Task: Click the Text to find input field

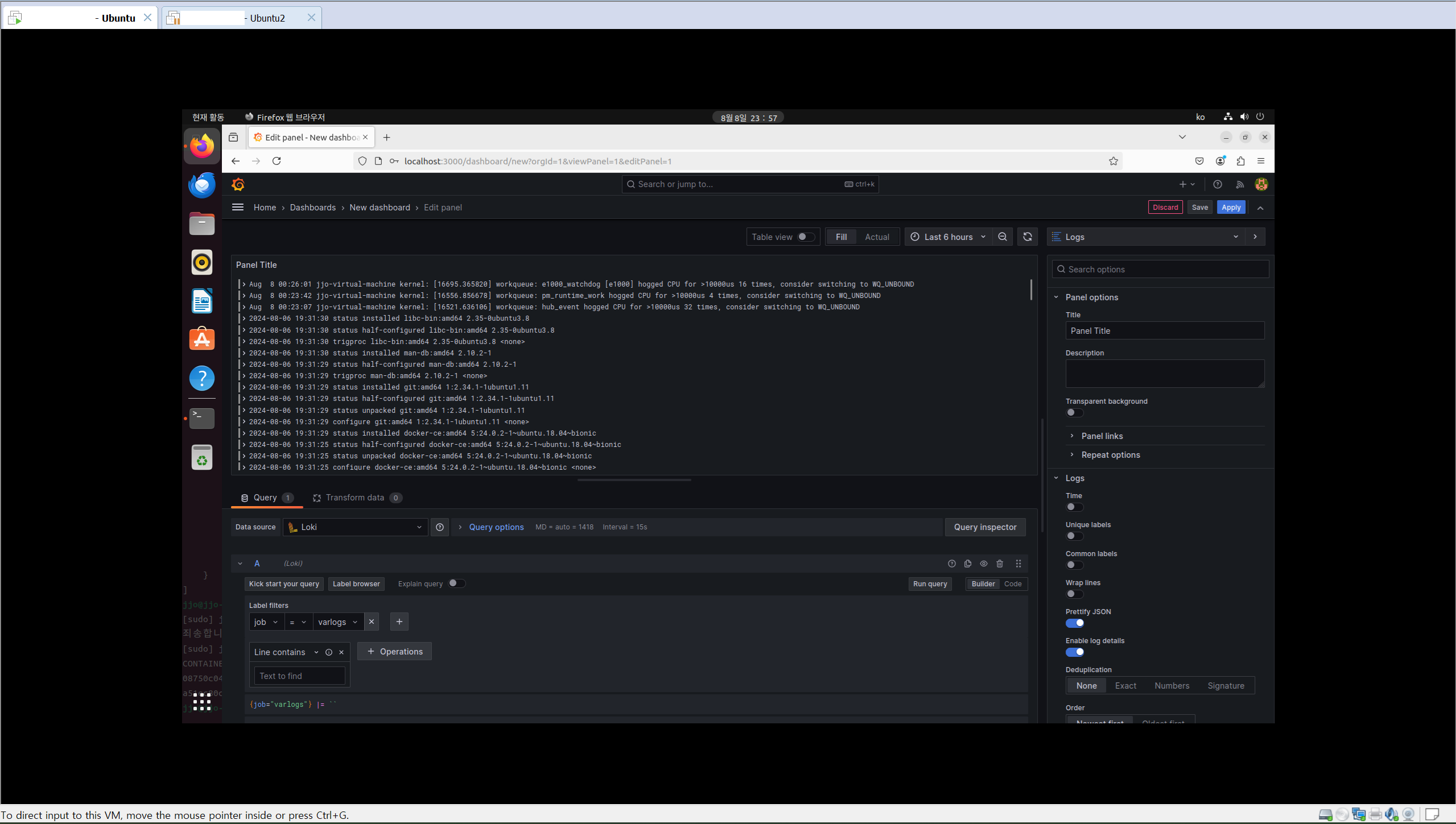Action: click(299, 676)
